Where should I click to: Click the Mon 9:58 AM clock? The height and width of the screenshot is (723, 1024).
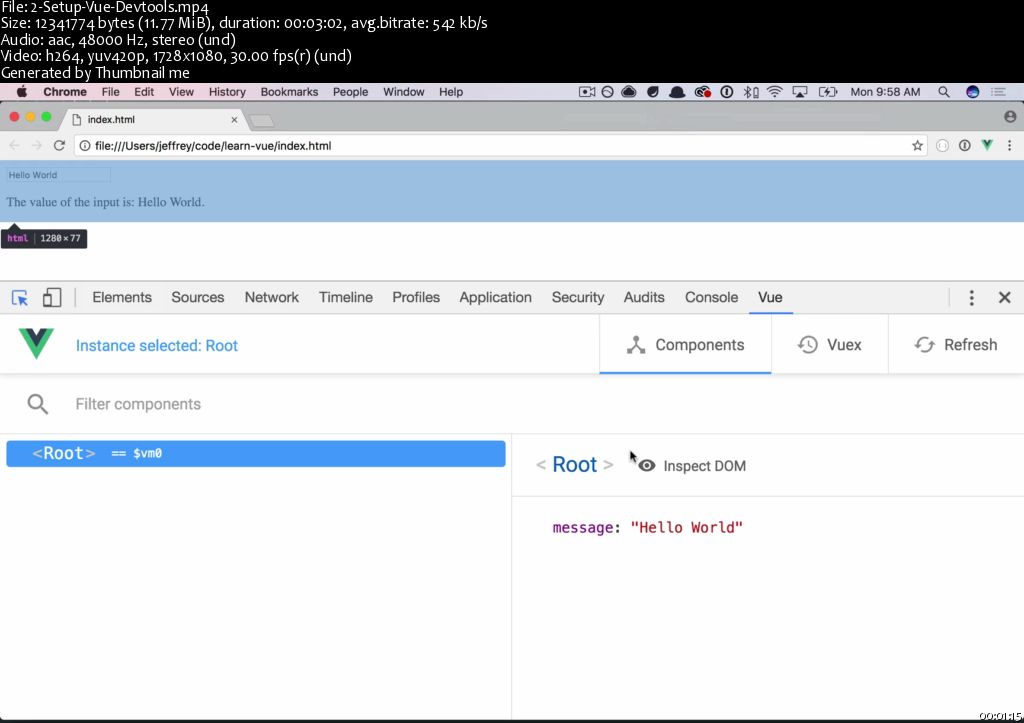pos(885,92)
